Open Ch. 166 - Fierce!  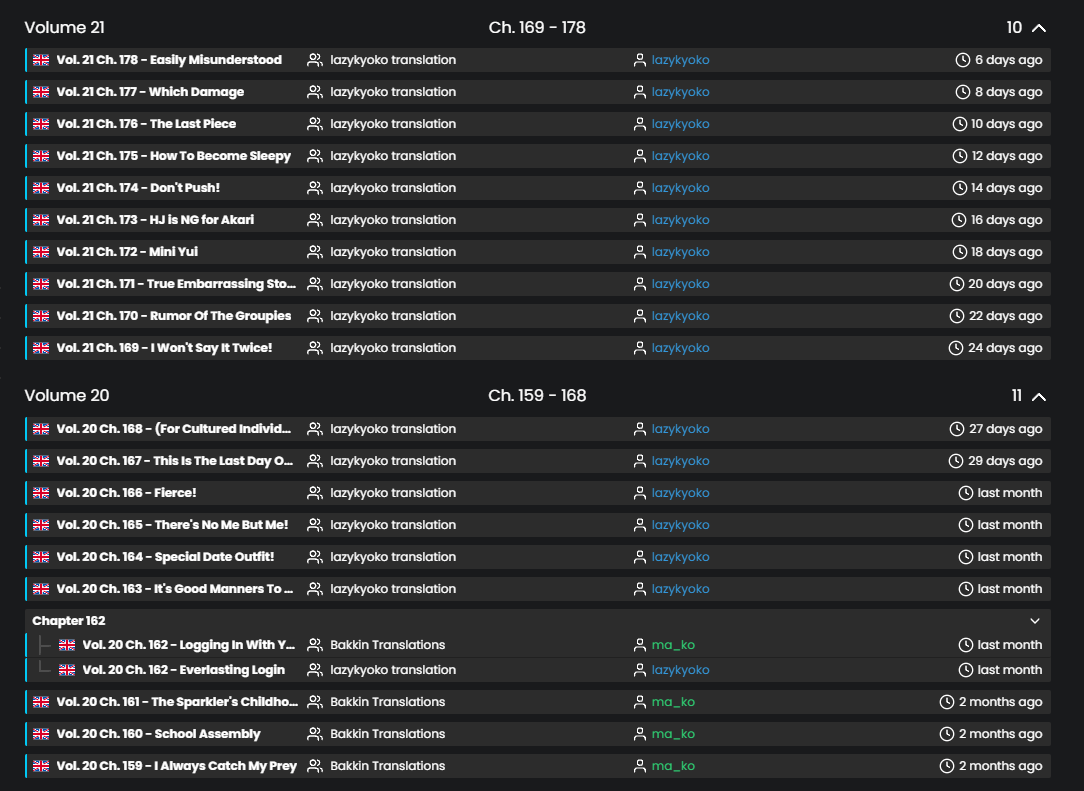click(x=126, y=493)
